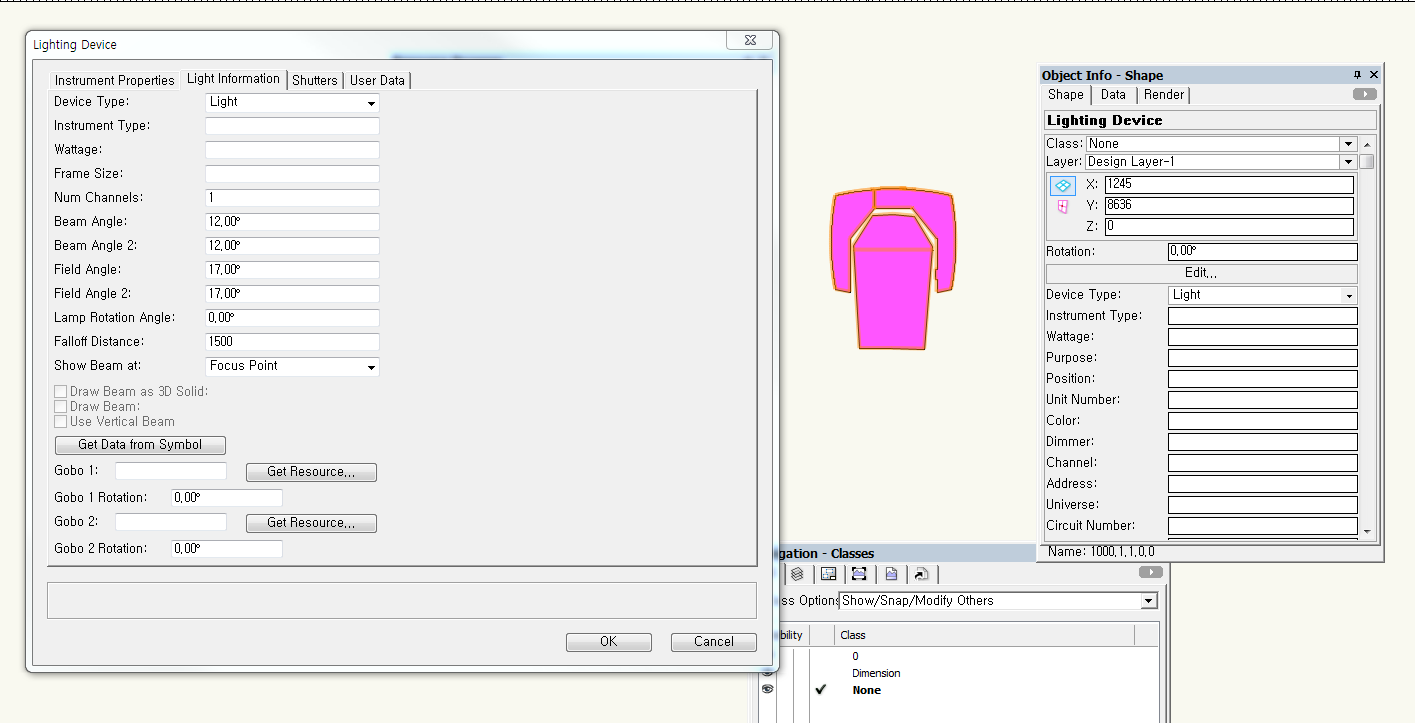The width and height of the screenshot is (1415, 723).
Task: Open the Saved Views tab icon in Navigation
Action: [x=891, y=574]
